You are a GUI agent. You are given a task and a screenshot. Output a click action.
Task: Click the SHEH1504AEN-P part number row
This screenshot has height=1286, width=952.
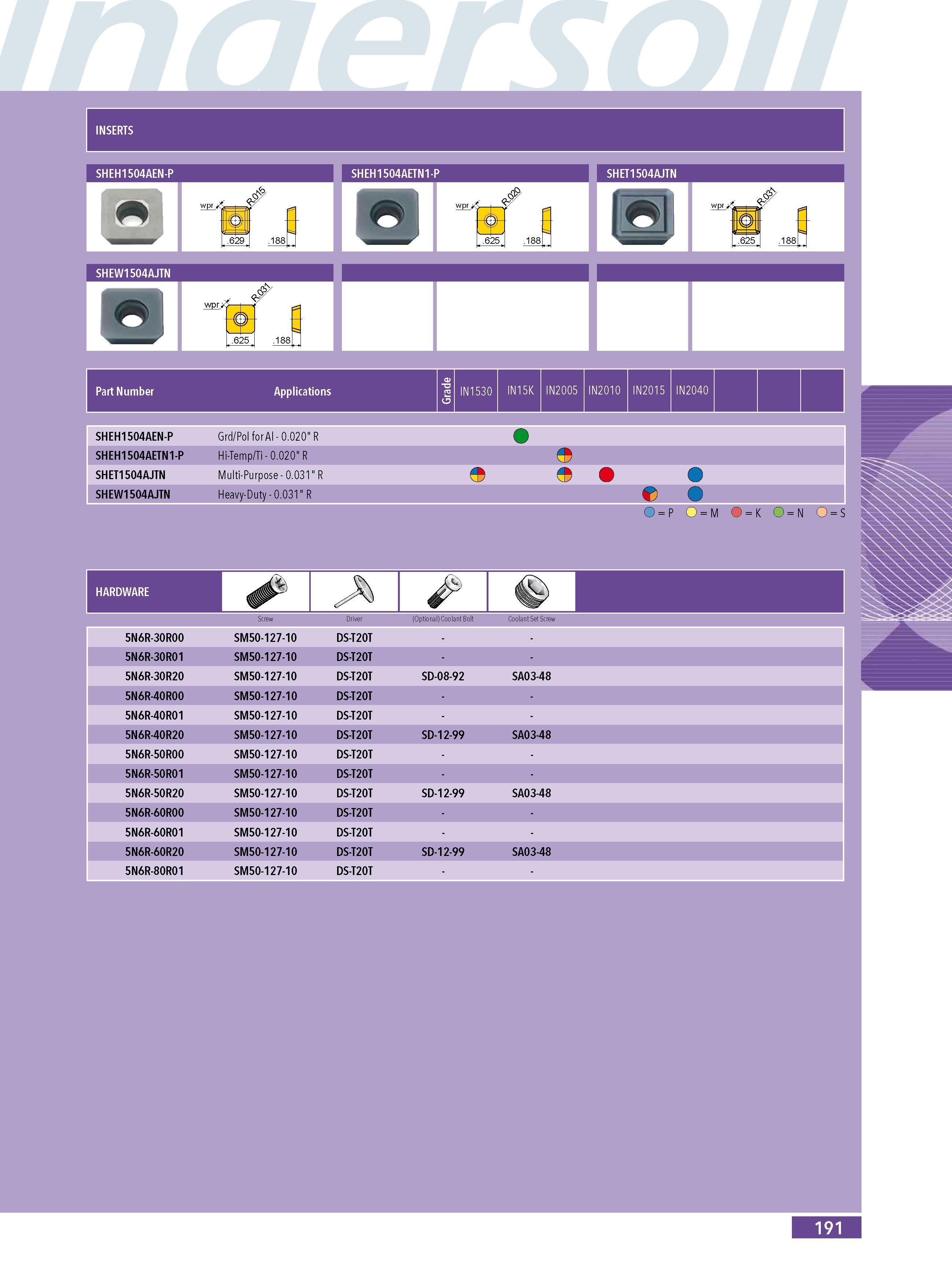click(x=465, y=436)
